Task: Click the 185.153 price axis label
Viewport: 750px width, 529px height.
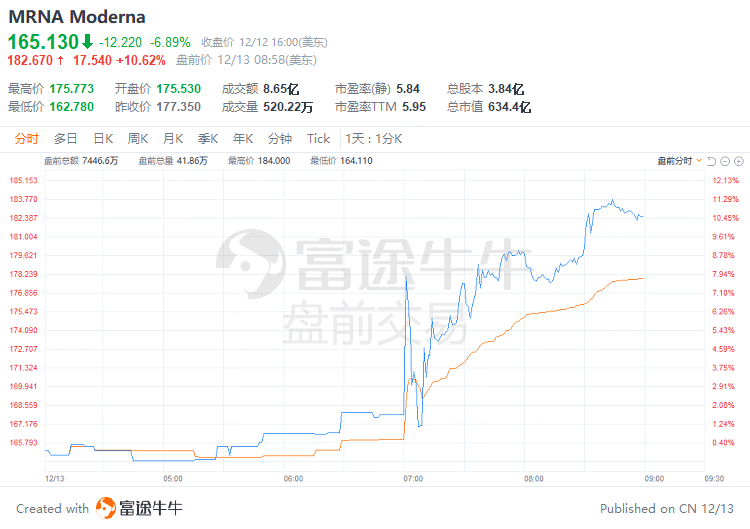Action: point(23,180)
